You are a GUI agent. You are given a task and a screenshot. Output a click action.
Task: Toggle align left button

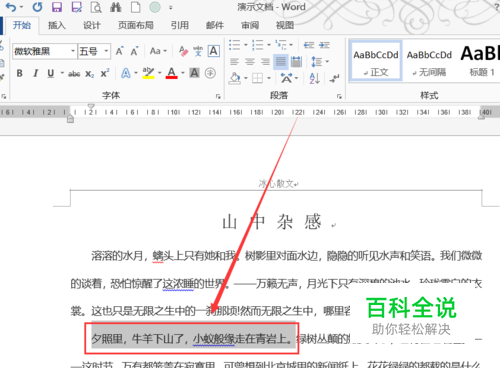click(234, 62)
